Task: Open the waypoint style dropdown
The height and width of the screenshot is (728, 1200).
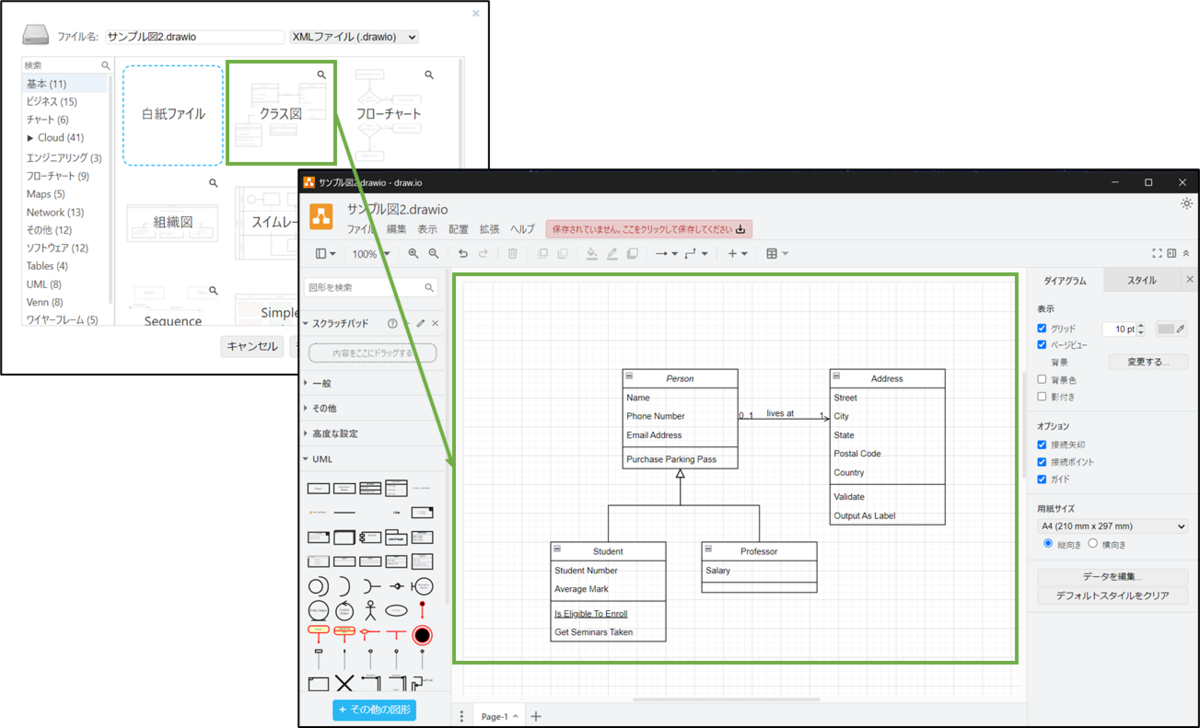Action: coord(696,254)
